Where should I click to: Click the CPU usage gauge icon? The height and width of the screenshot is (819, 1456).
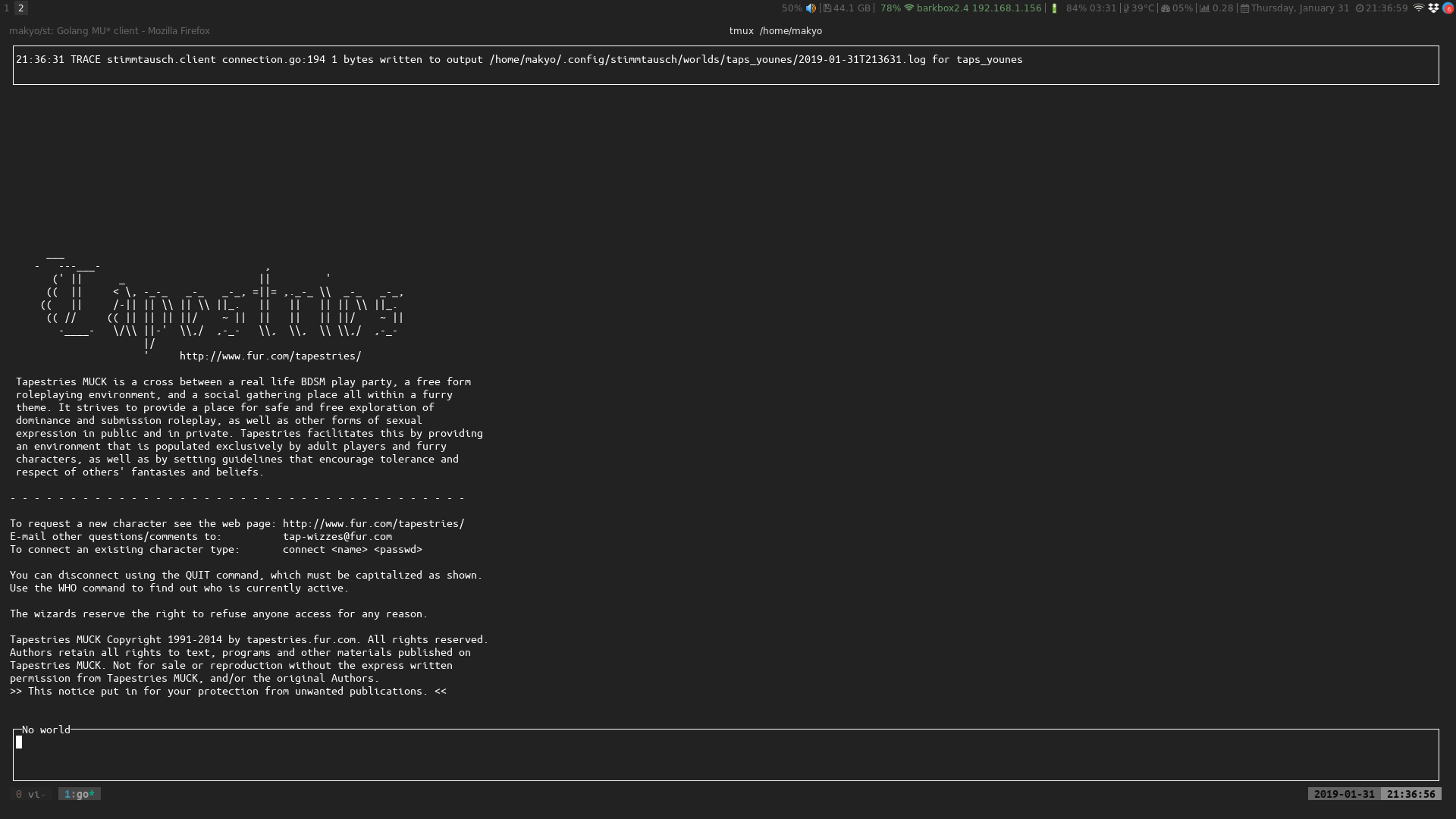coord(1166,8)
